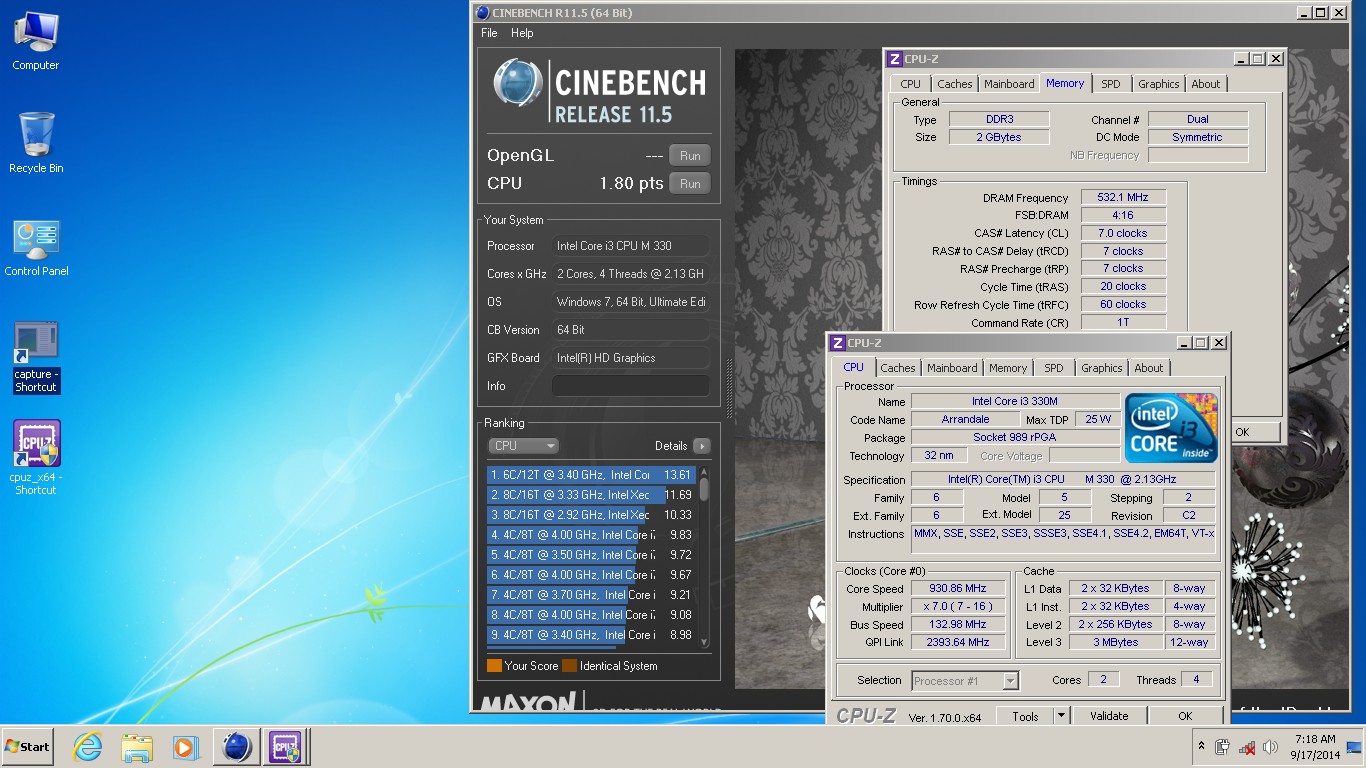The width and height of the screenshot is (1366, 768).
Task: Open the Computer desktop icon
Action: [36, 40]
